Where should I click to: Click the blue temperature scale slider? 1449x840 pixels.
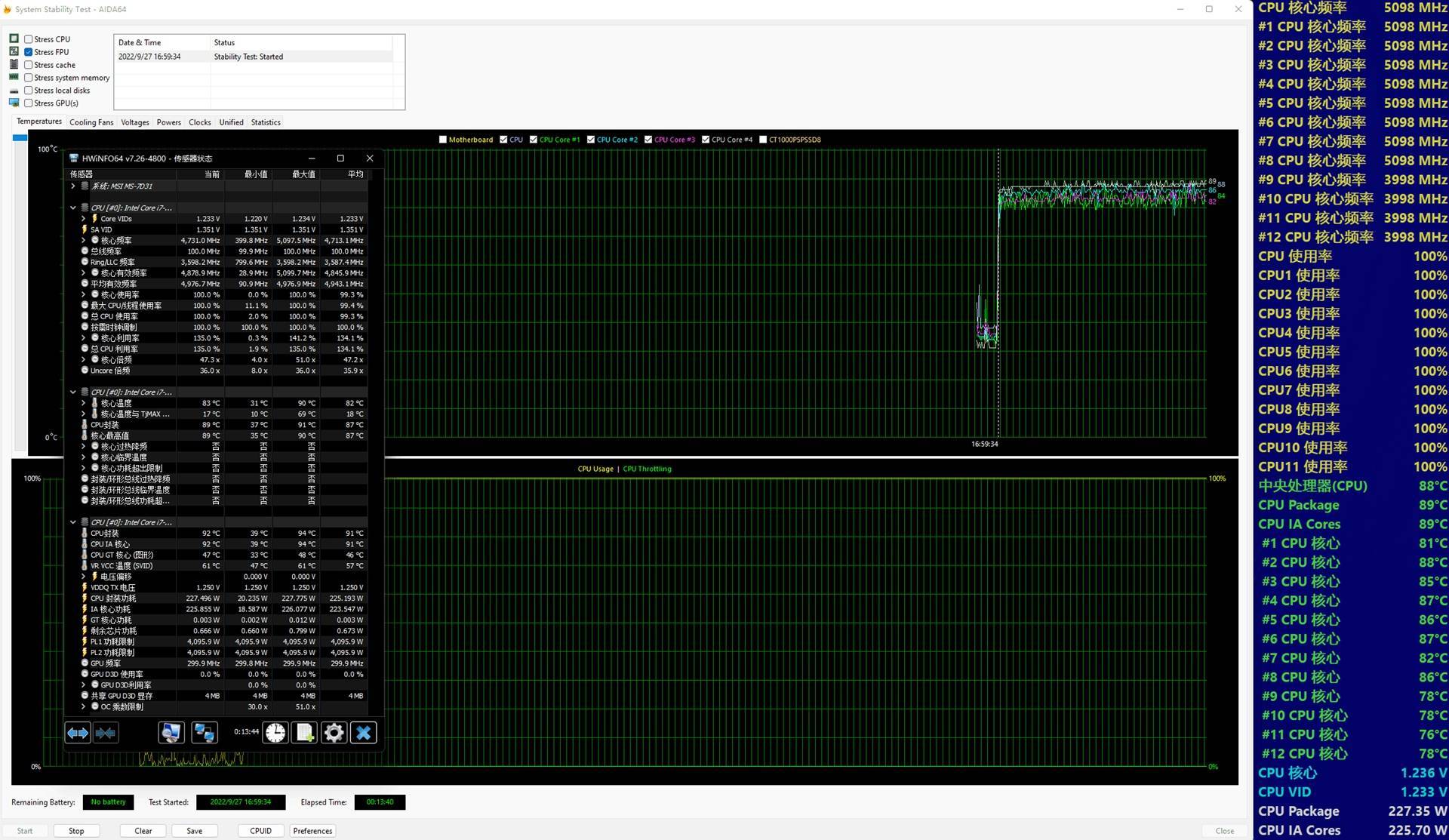20,138
